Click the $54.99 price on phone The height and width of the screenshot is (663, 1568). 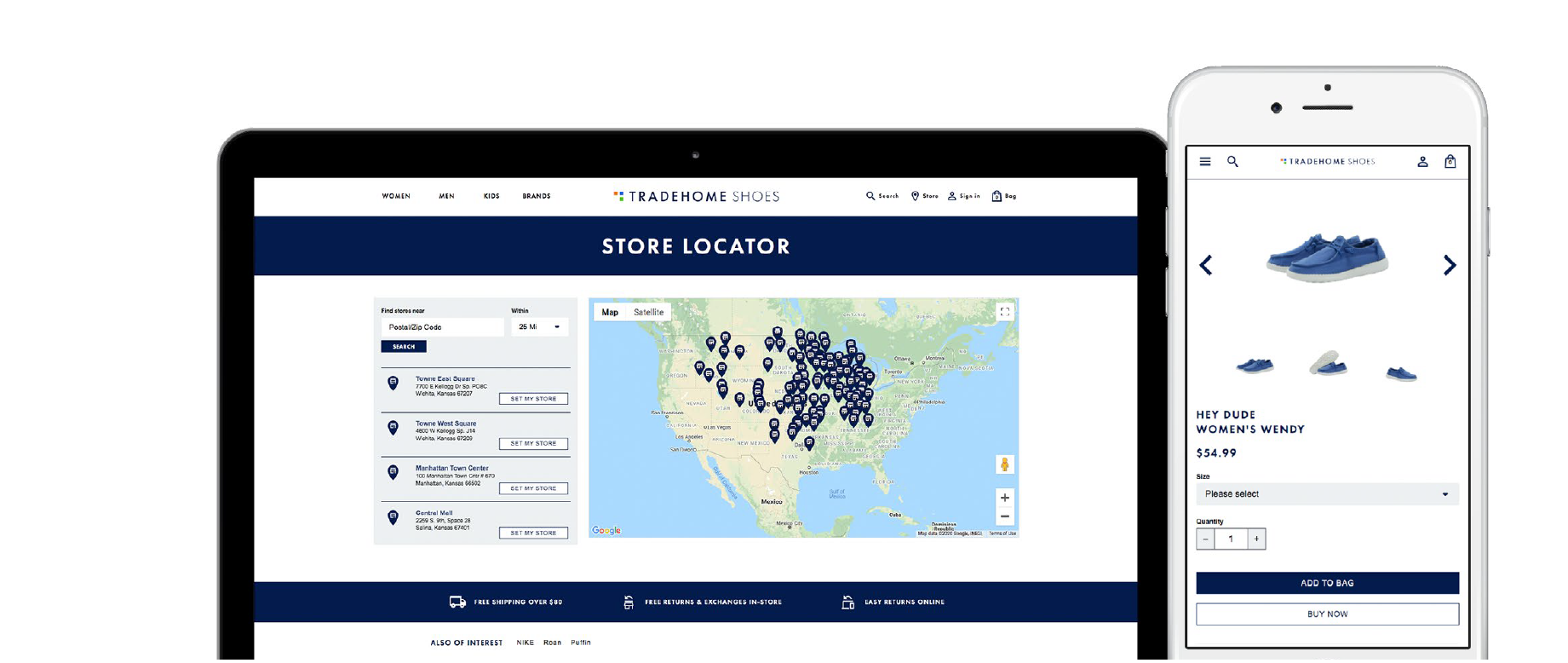(x=1216, y=453)
